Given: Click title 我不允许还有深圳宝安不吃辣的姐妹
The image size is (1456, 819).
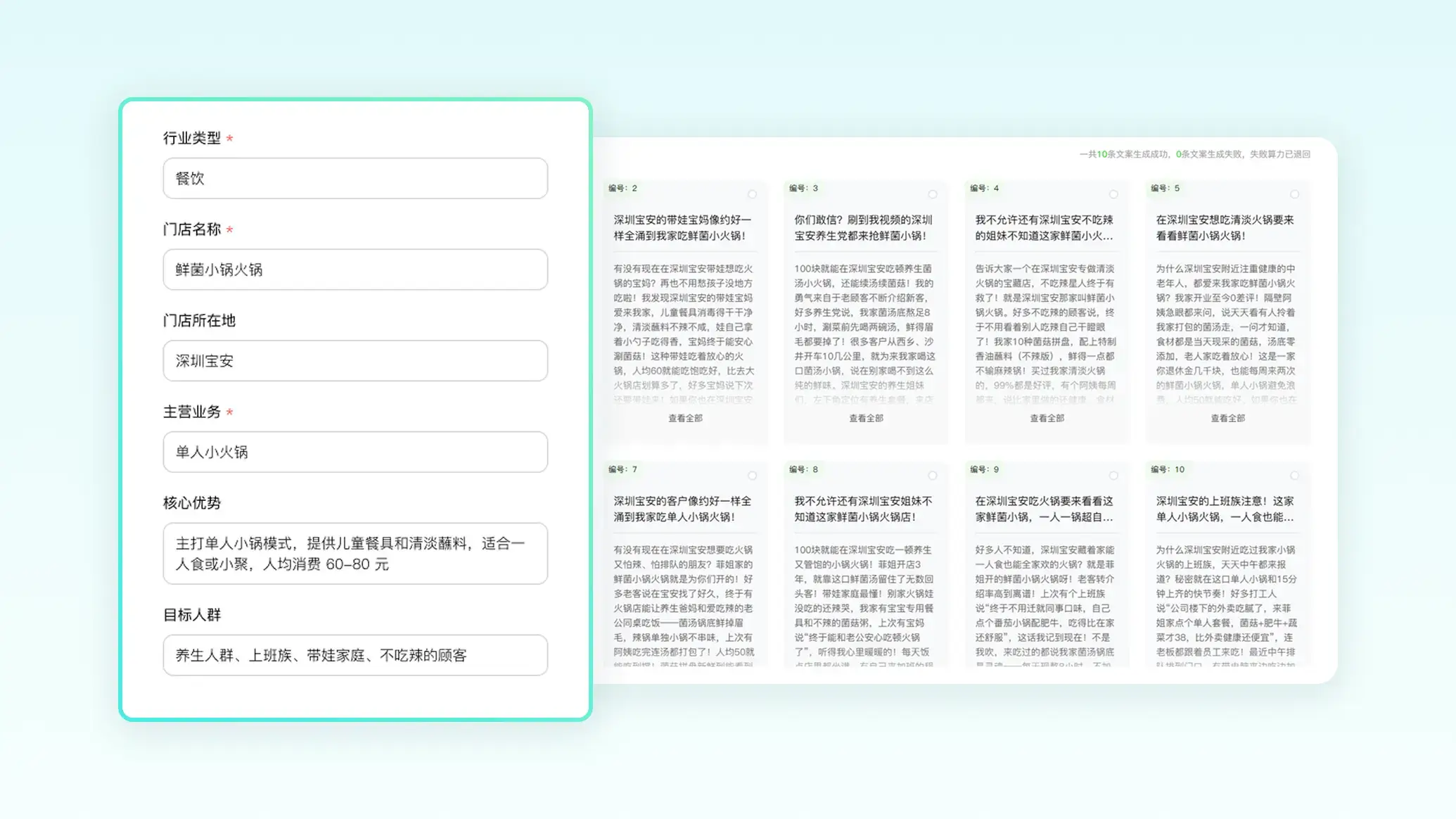Looking at the screenshot, I should (x=1045, y=228).
